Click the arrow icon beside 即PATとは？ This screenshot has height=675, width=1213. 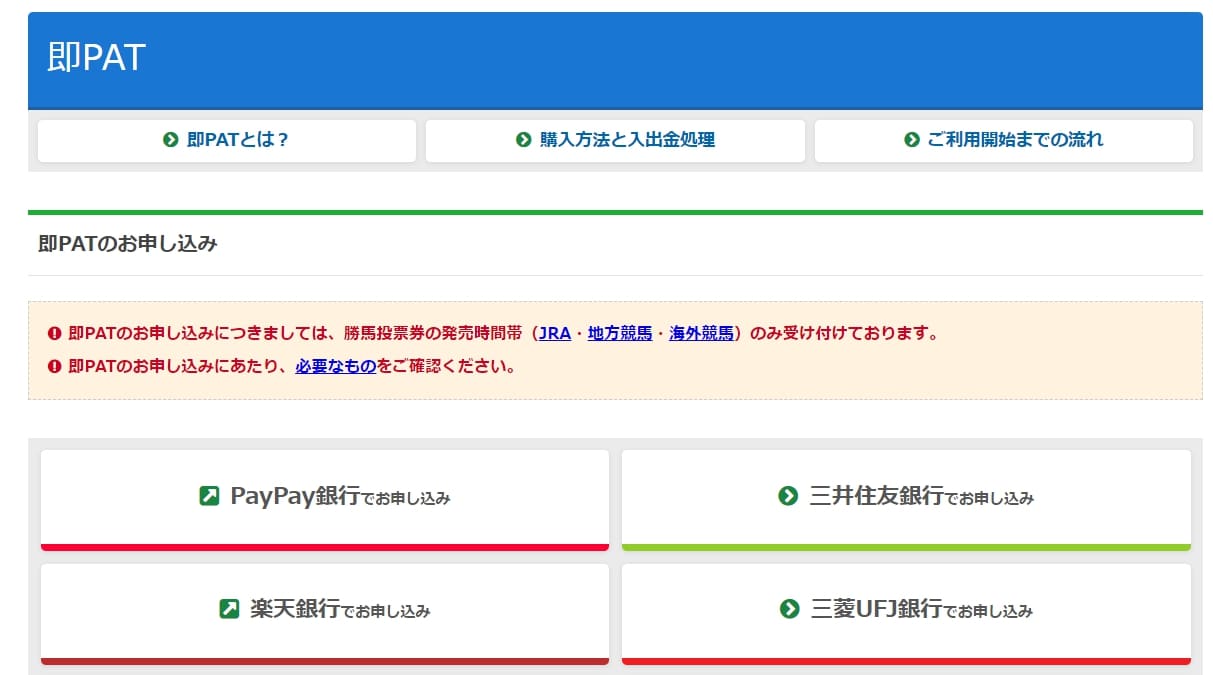(171, 140)
